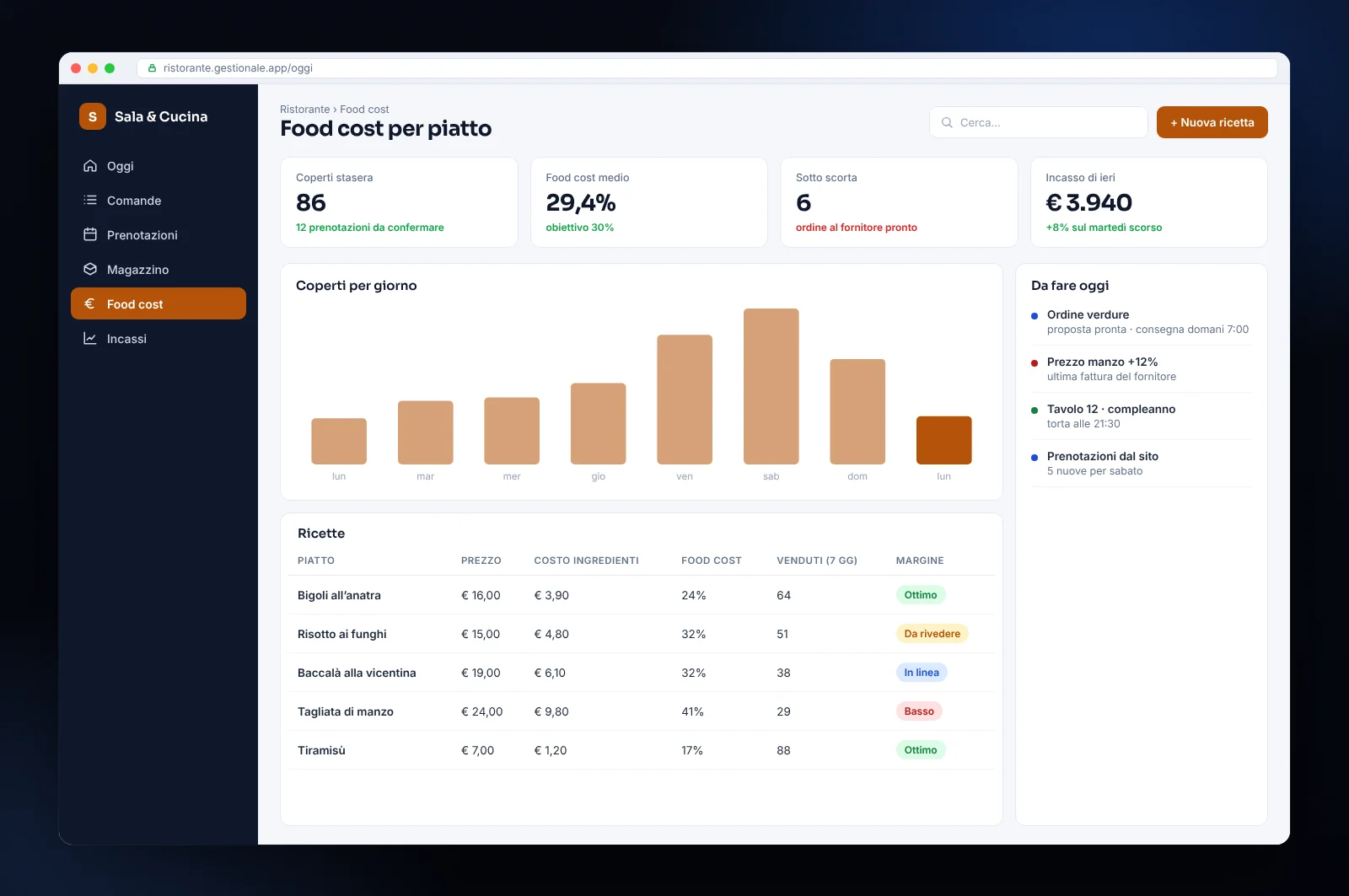Click the VENDUTI (7 GG) column header
1349x896 pixels.
(816, 561)
